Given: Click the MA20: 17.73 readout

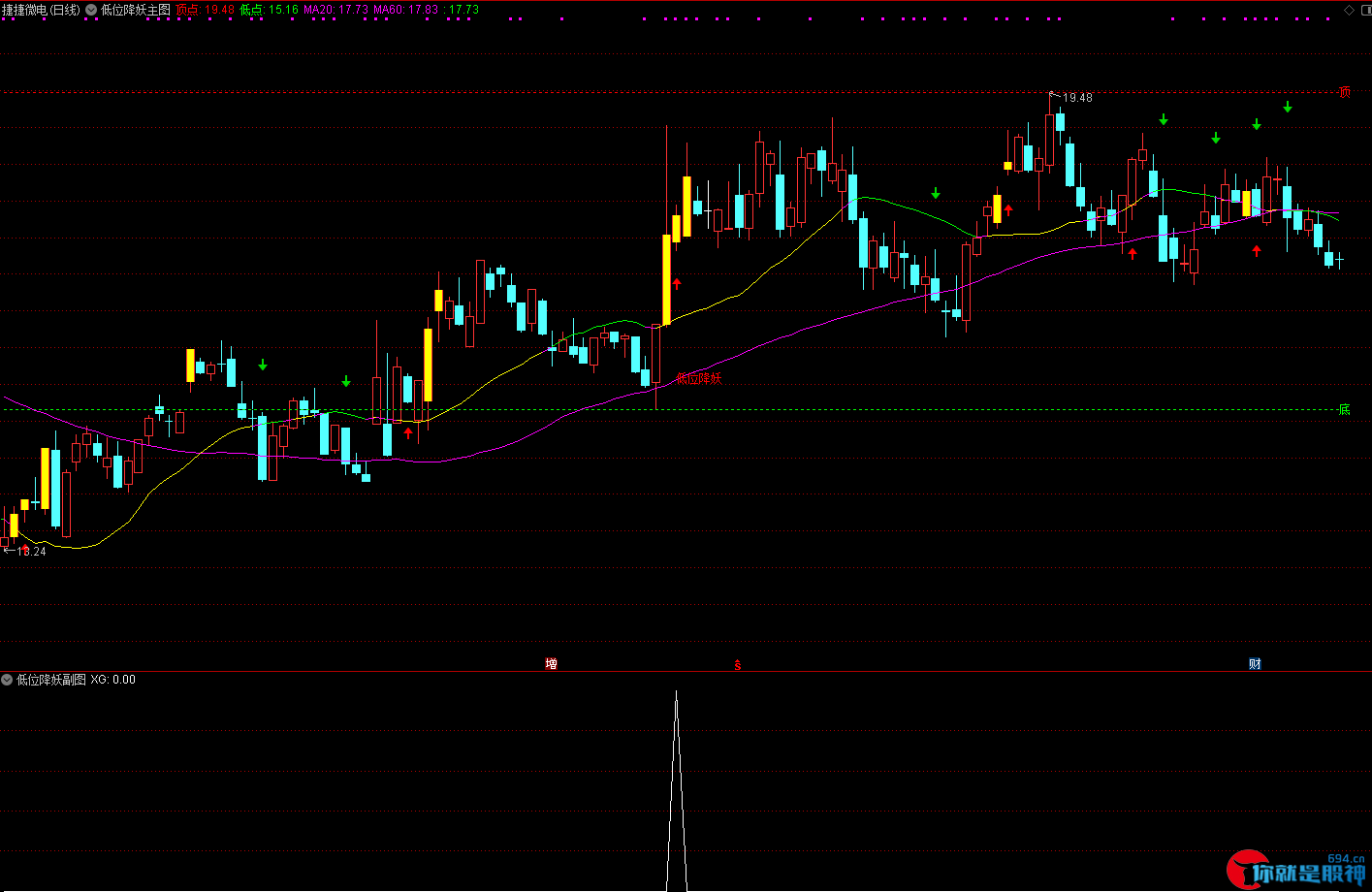Looking at the screenshot, I should [x=335, y=10].
